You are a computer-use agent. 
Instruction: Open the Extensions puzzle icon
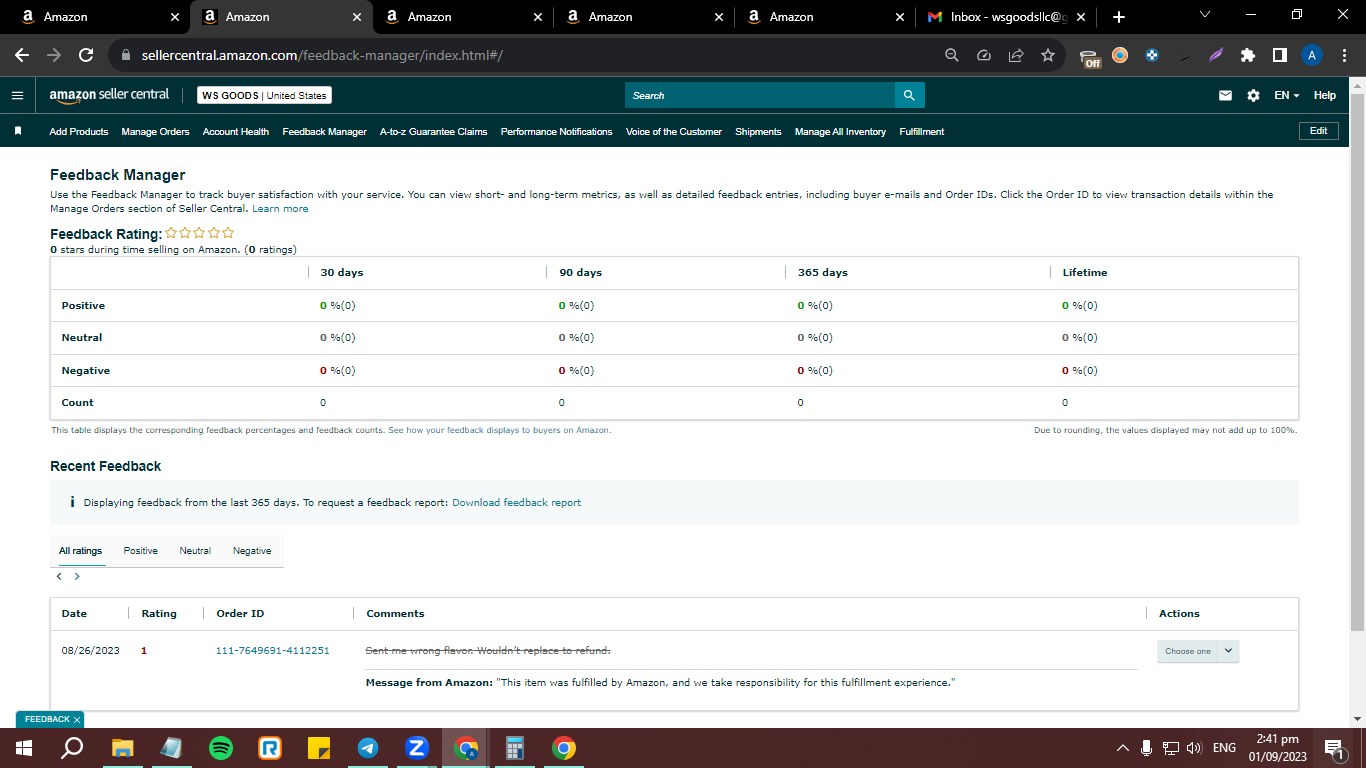tap(1248, 56)
